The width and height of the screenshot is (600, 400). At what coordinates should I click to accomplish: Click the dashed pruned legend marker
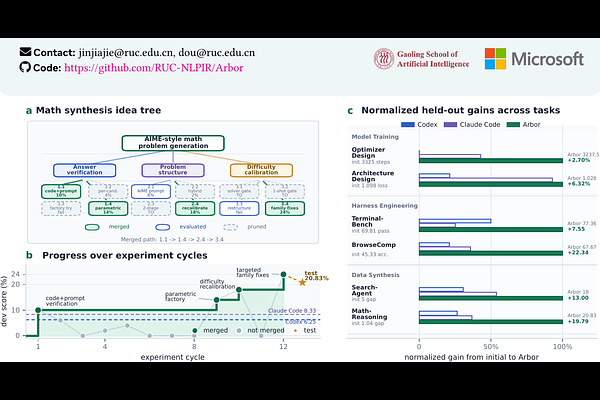tap(230, 227)
